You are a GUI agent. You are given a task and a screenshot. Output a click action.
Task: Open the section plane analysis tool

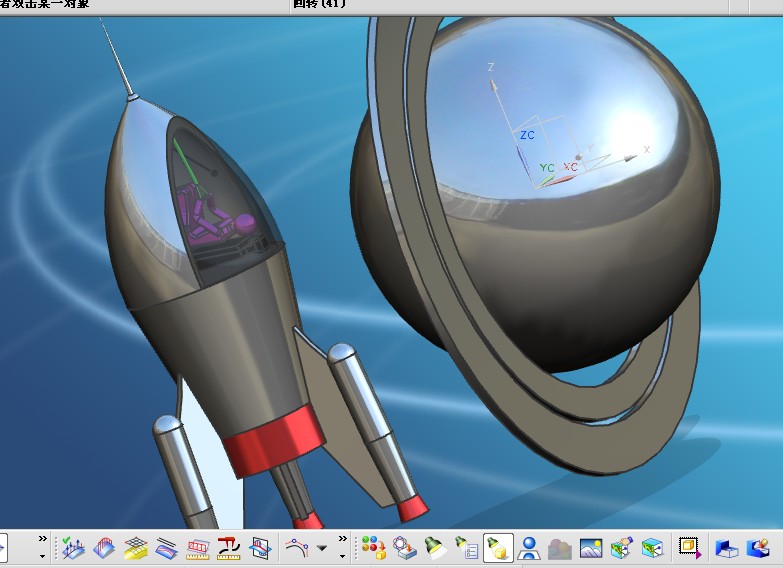point(260,548)
